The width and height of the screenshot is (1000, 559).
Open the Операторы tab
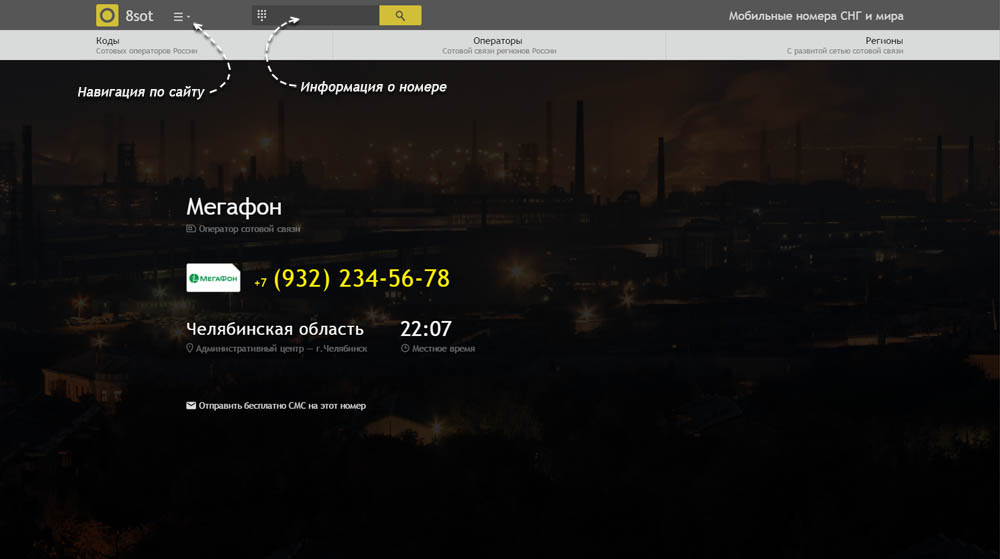[x=499, y=45]
